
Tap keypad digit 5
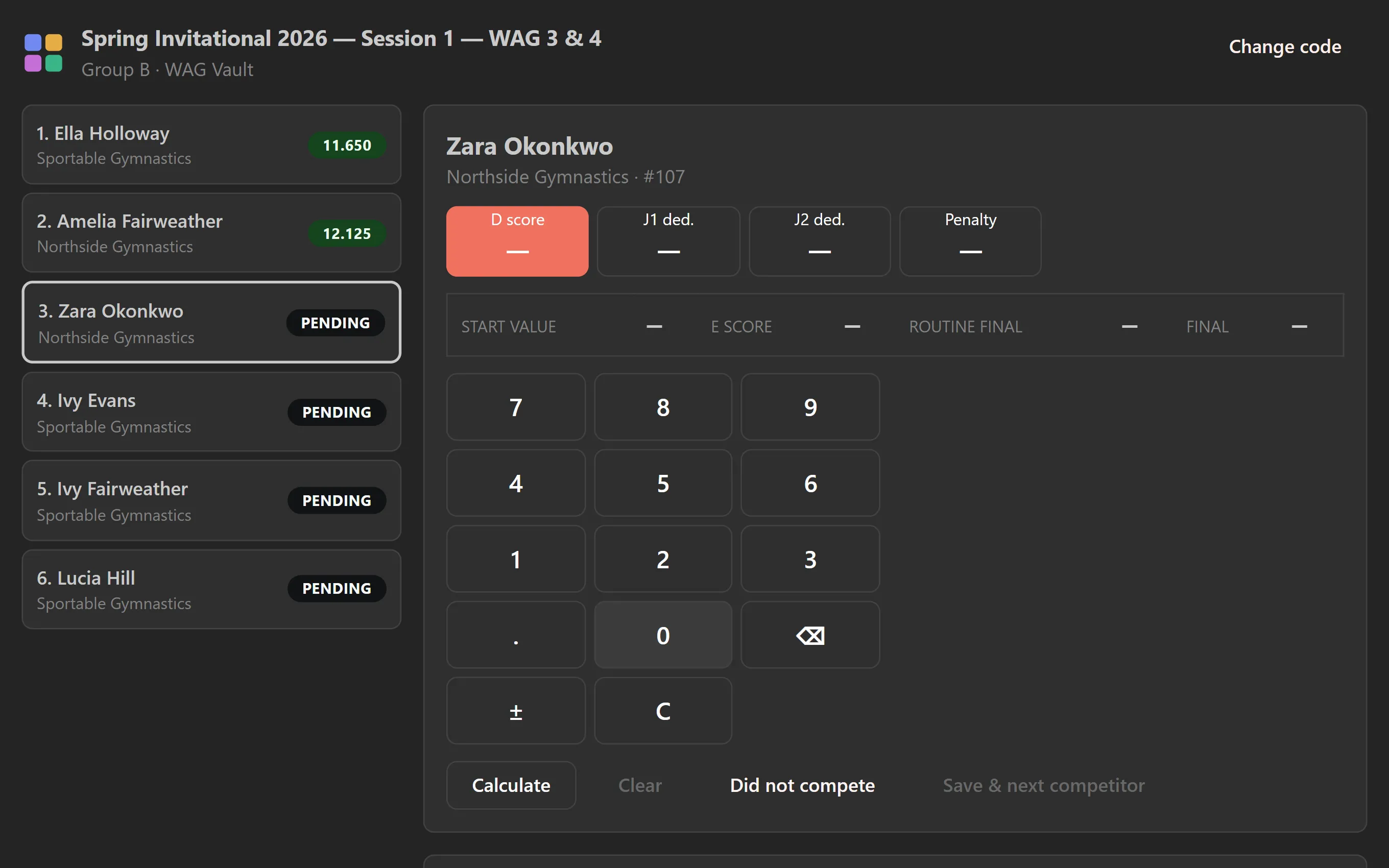click(663, 484)
